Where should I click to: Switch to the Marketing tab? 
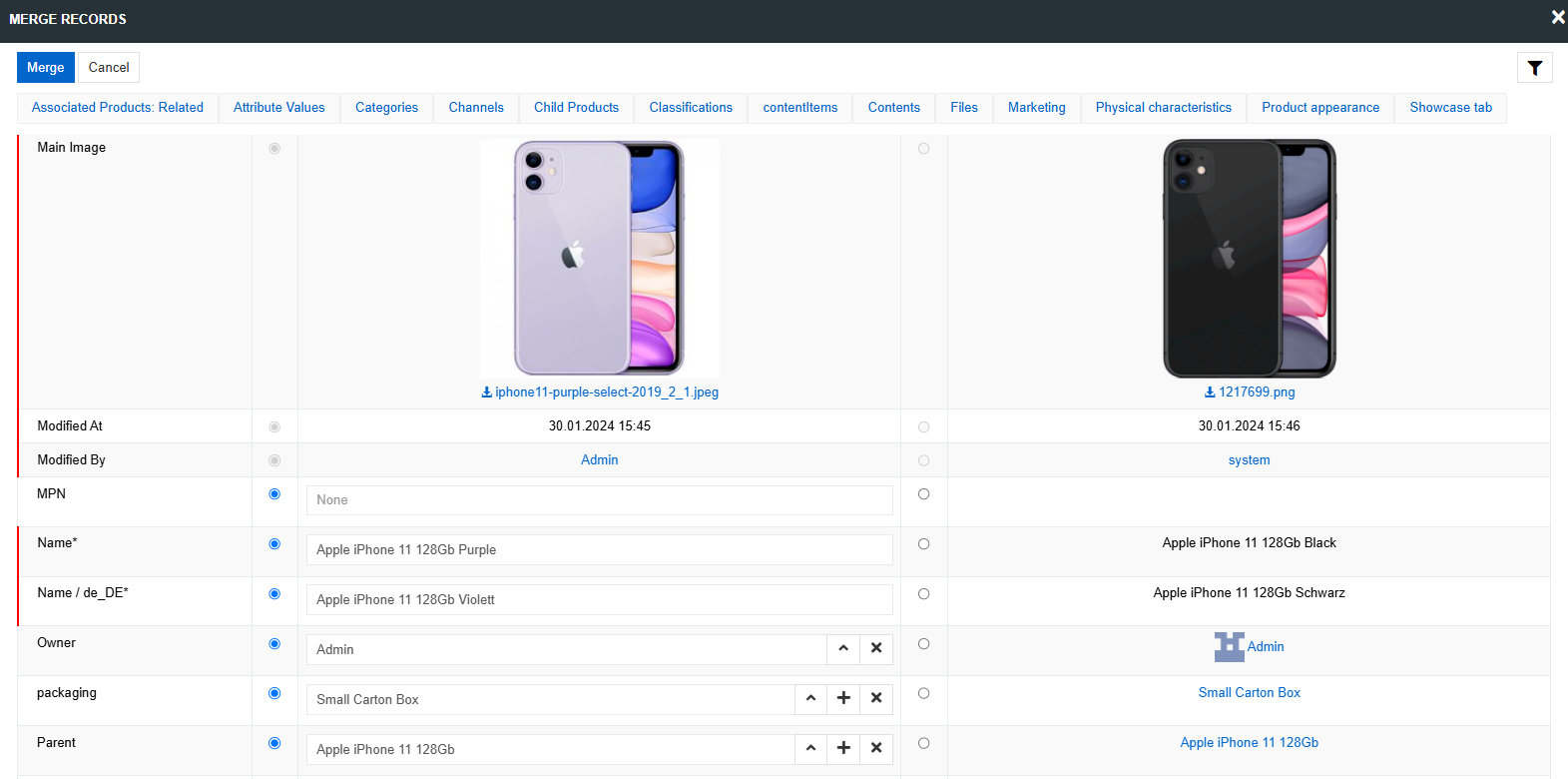click(x=1037, y=108)
